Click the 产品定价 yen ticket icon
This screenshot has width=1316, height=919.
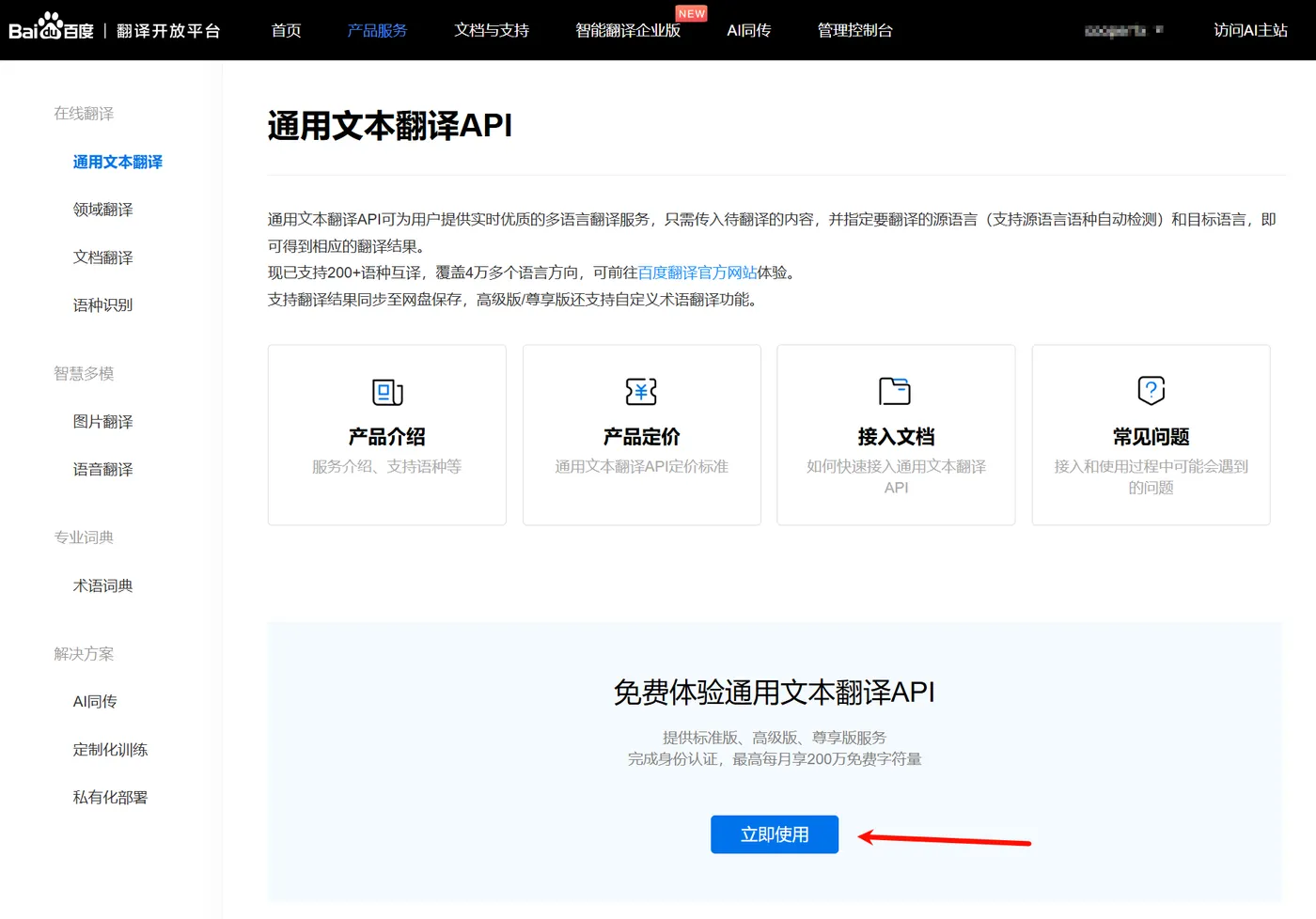pyautogui.click(x=641, y=391)
